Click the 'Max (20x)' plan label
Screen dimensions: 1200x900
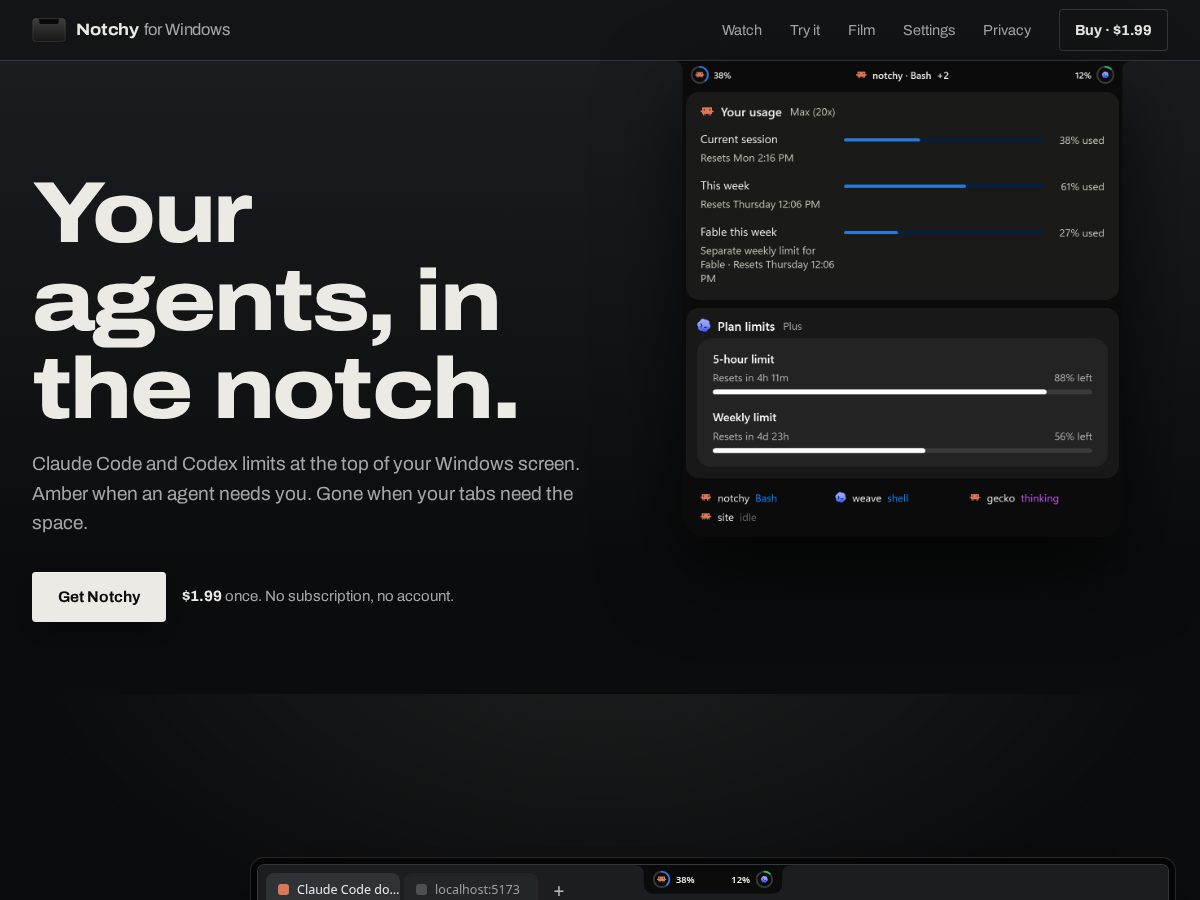[x=812, y=112]
